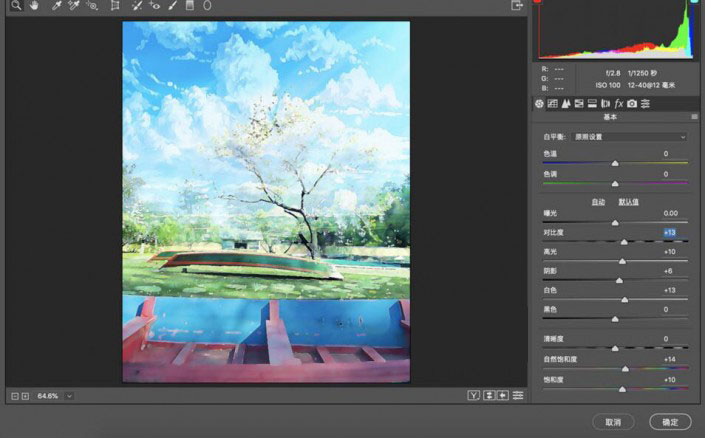Image resolution: width=705 pixels, height=438 pixels.
Task: Toggle the shadow clipping warning on histogram
Action: click(x=536, y=3)
